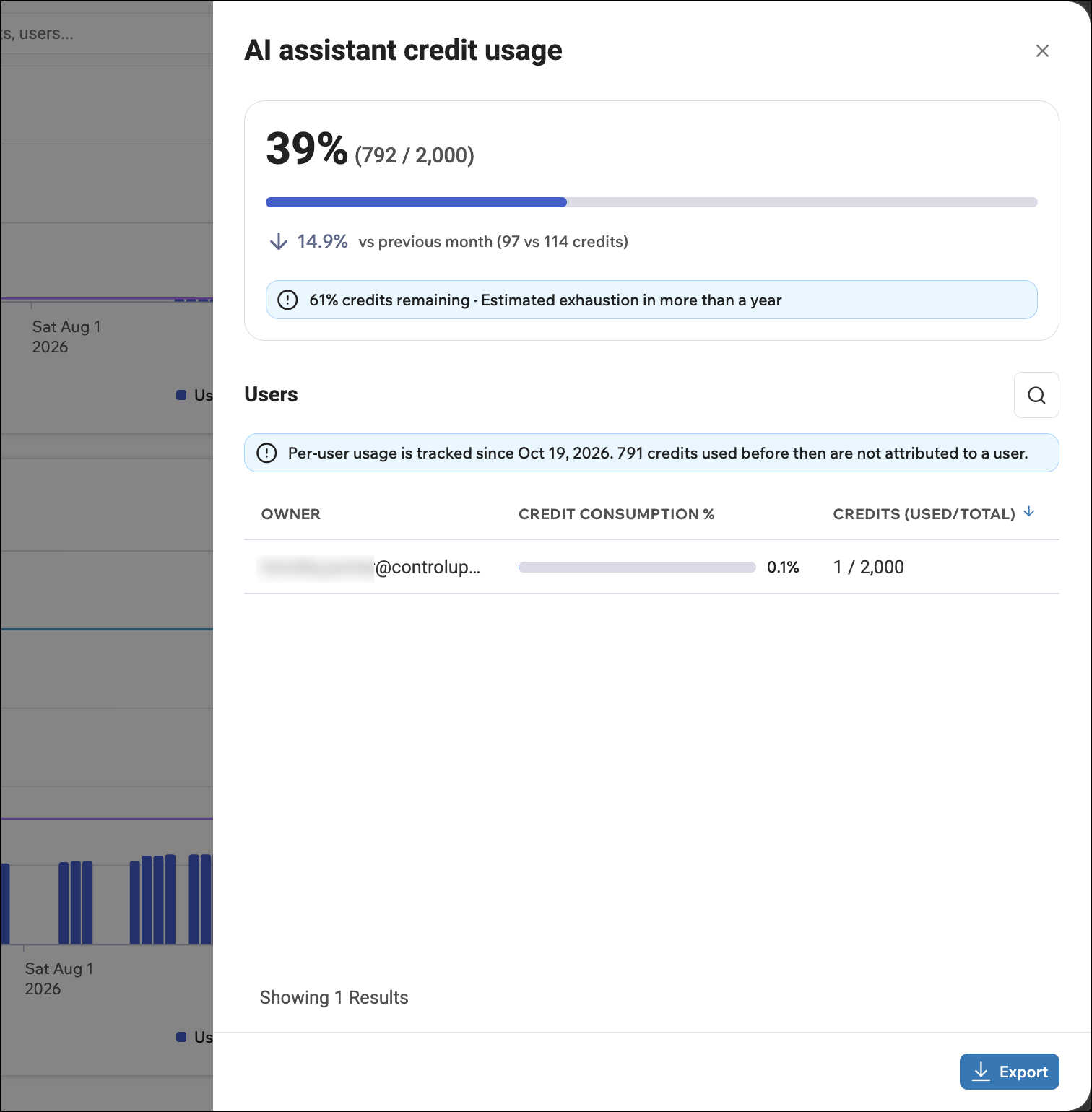
Task: Click the 'AI assistant credit usage' title
Action: click(x=403, y=51)
